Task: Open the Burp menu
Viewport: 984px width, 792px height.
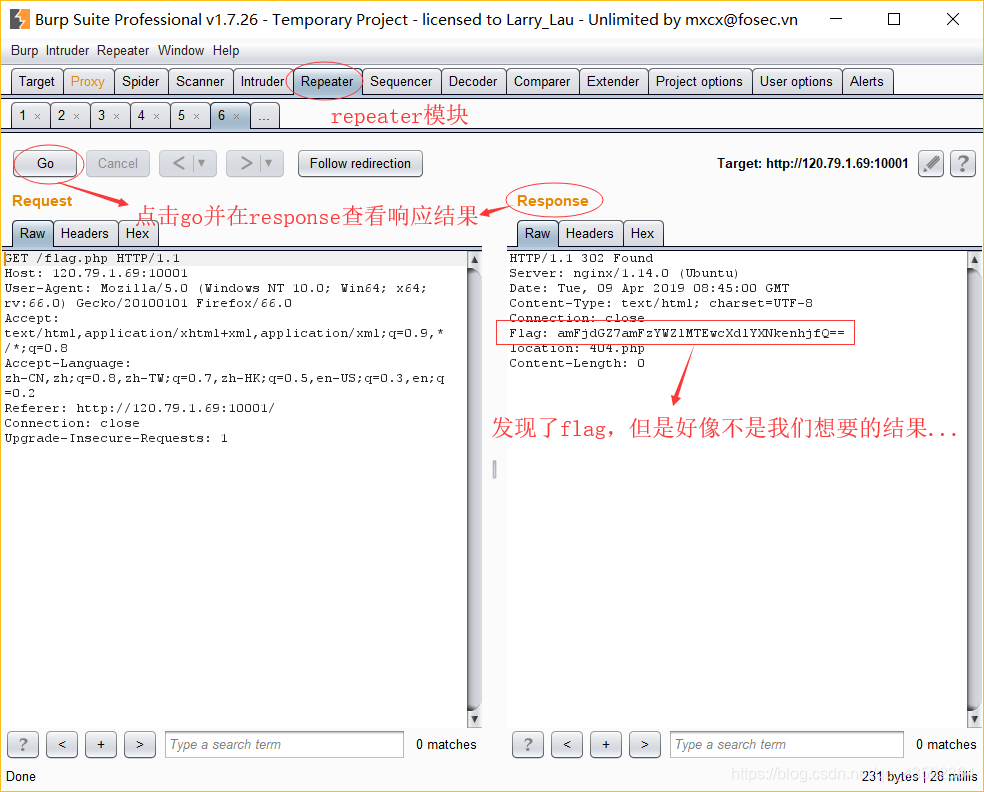Action: [24, 50]
